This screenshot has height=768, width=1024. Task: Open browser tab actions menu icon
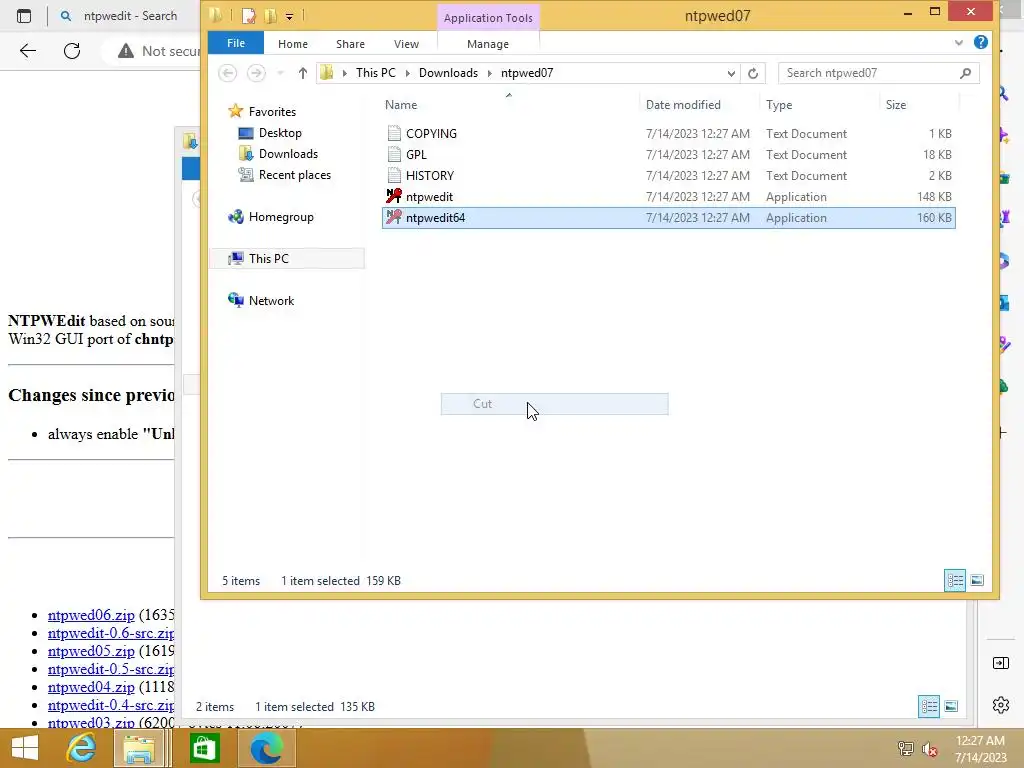pos(24,16)
